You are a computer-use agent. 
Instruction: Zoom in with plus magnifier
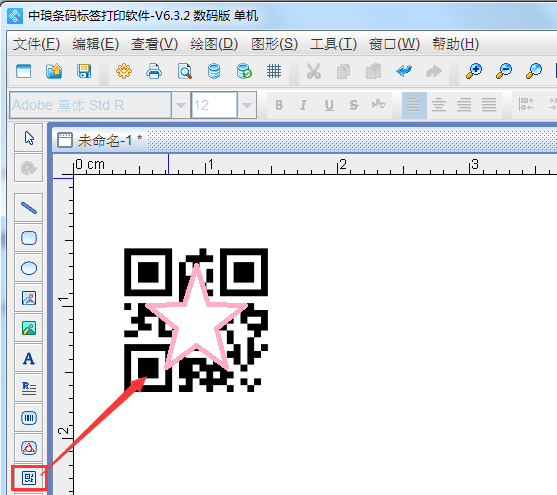[474, 71]
